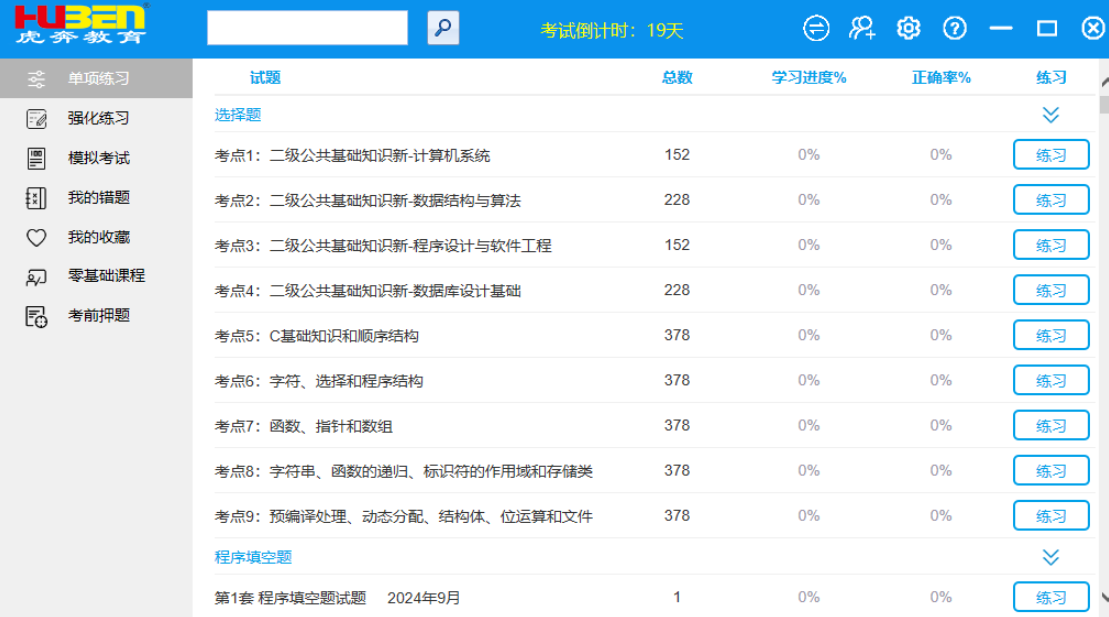The image size is (1109, 617).
Task: Collapse the 程序填空题 section chevron
Action: click(1050, 557)
